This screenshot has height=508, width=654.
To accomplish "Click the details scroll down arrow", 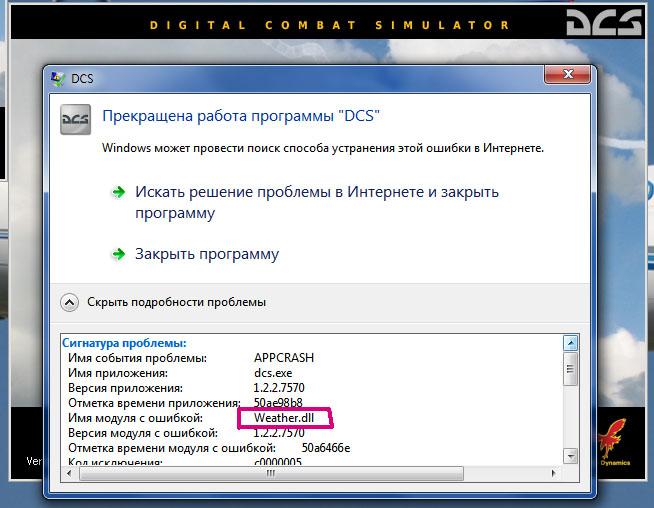I will click(570, 456).
